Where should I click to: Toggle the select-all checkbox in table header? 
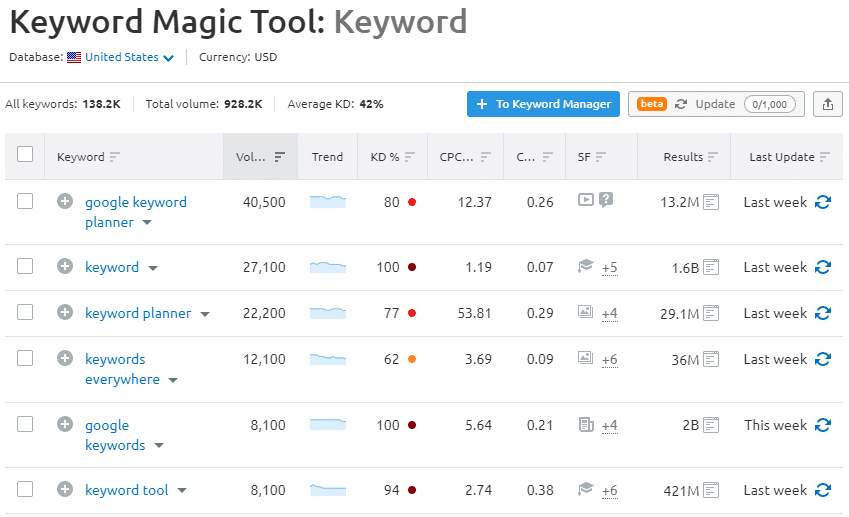tap(25, 154)
